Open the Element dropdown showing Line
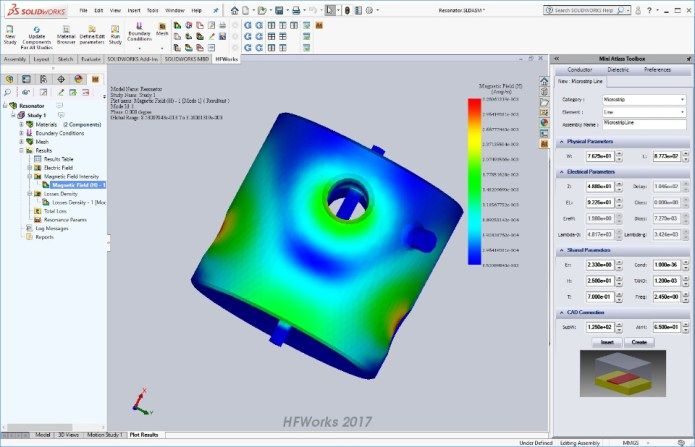 (x=644, y=112)
